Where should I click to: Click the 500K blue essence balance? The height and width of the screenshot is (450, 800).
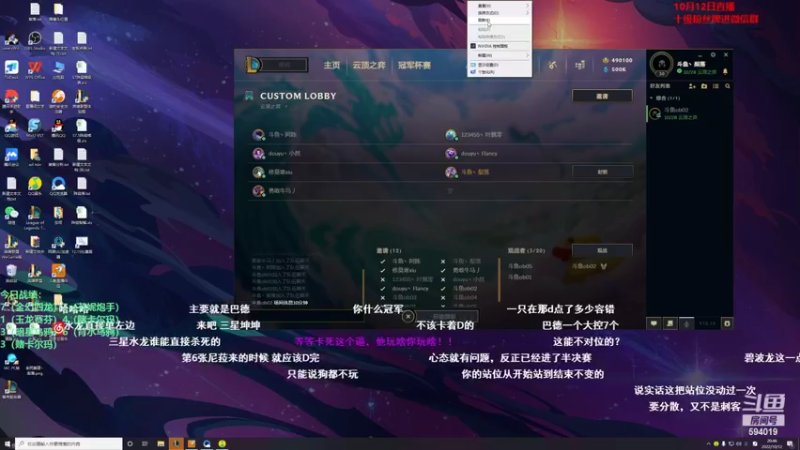pyautogui.click(x=615, y=69)
